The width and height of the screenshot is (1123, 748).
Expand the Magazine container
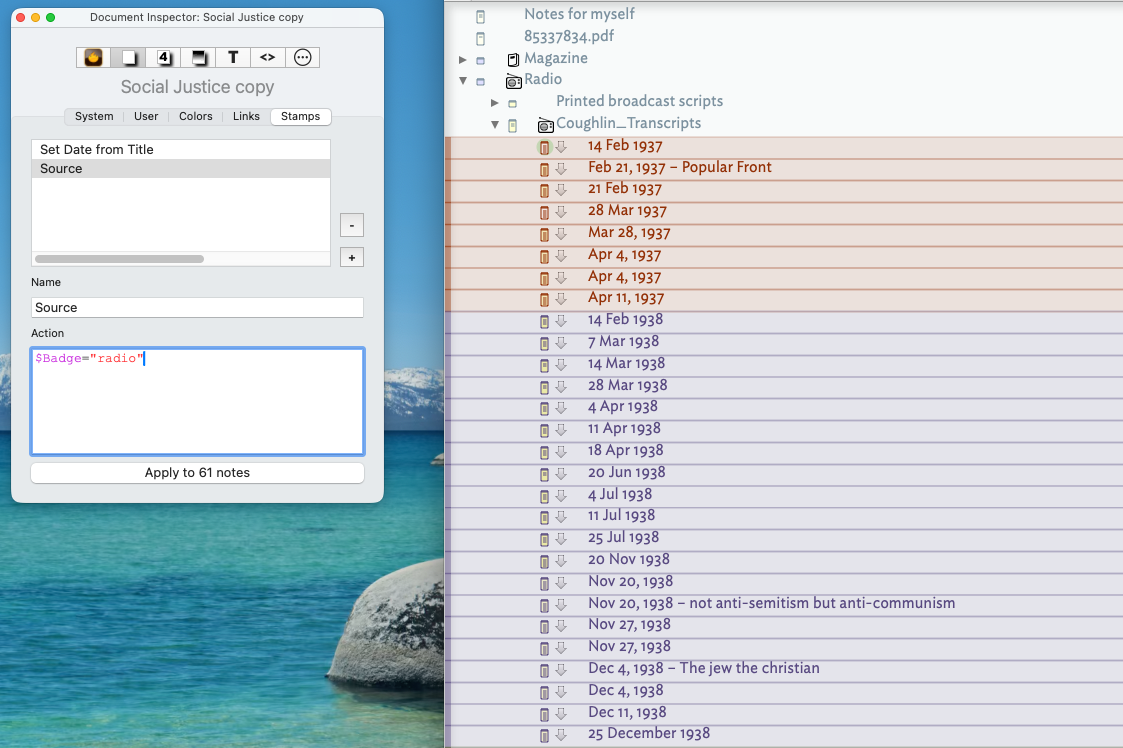463,59
